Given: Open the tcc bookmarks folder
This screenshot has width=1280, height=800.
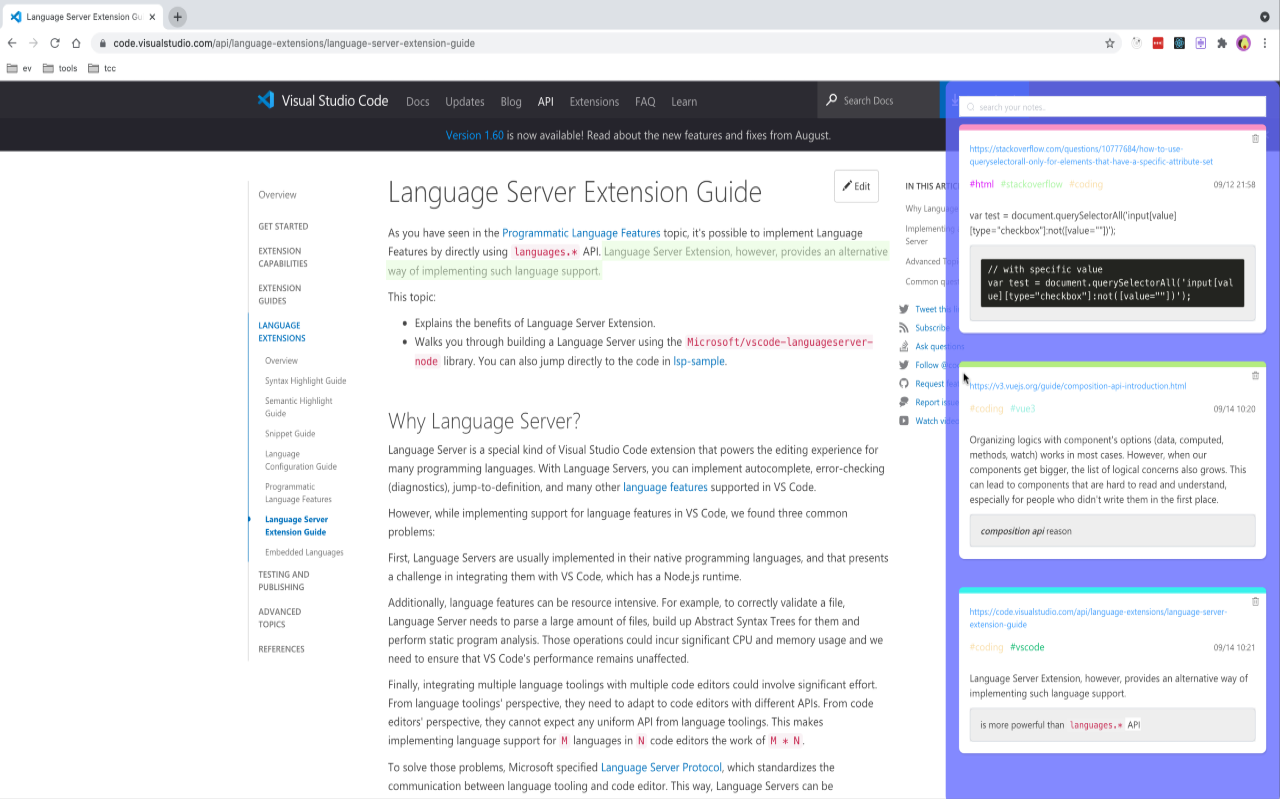Looking at the screenshot, I should (102, 68).
